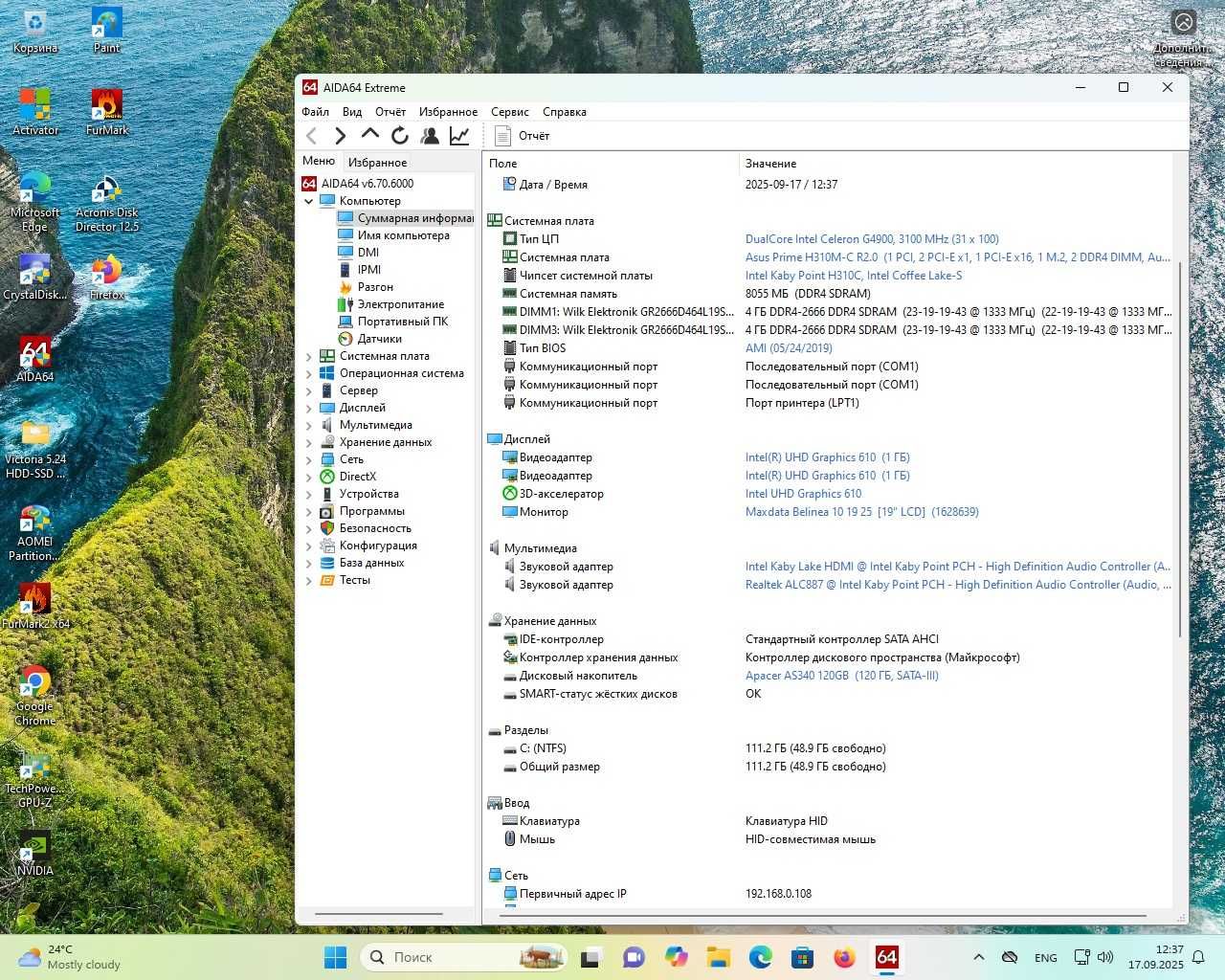Open the Отчёт menu in menu bar
Screen dimensions: 1225x980
click(390, 112)
